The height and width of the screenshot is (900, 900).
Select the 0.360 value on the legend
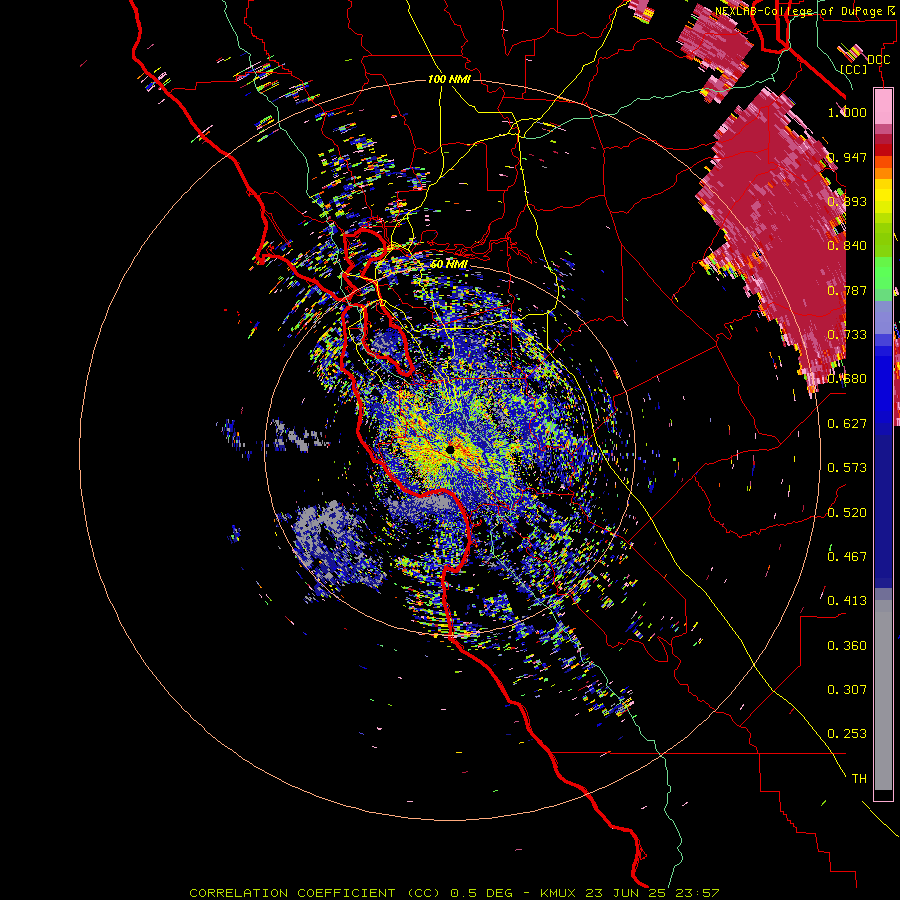tap(847, 646)
